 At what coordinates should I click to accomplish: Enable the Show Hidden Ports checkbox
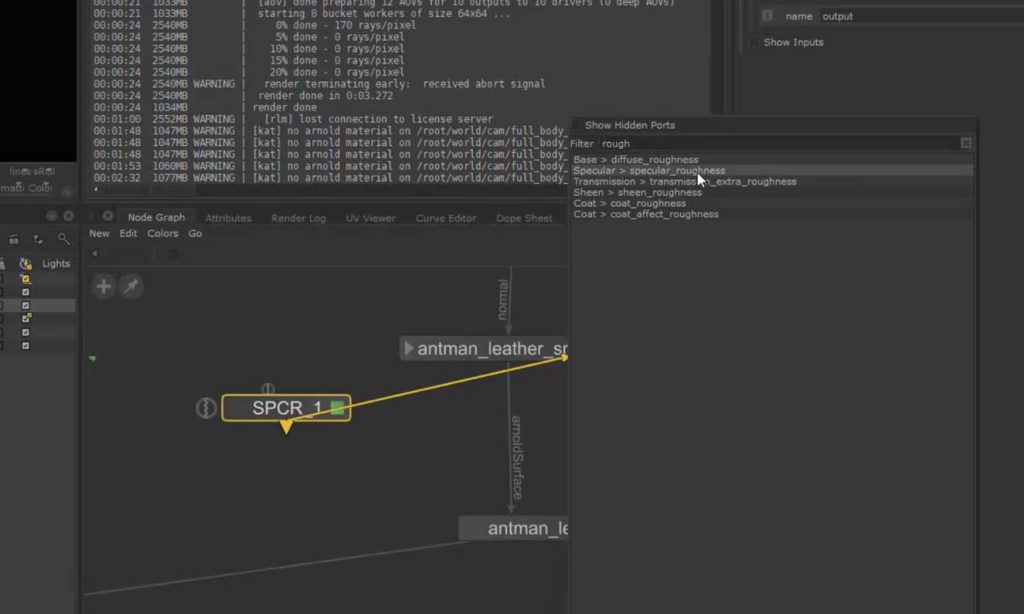(x=578, y=126)
